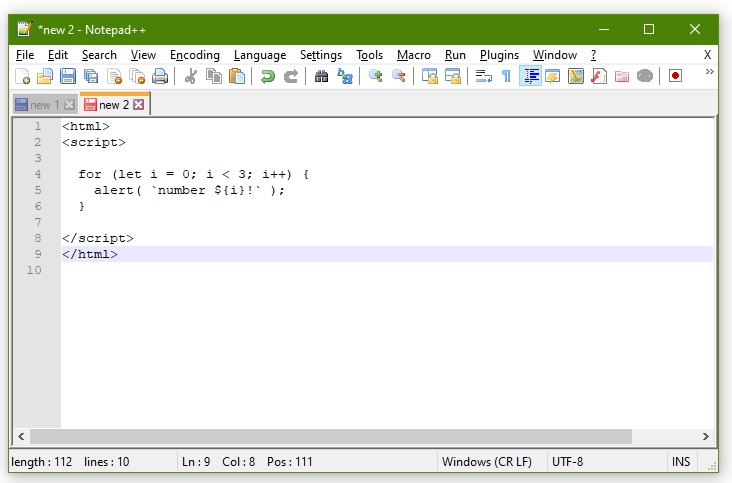Image resolution: width=732 pixels, height=483 pixels.
Task: Print the document via printer icon
Action: pos(160,76)
